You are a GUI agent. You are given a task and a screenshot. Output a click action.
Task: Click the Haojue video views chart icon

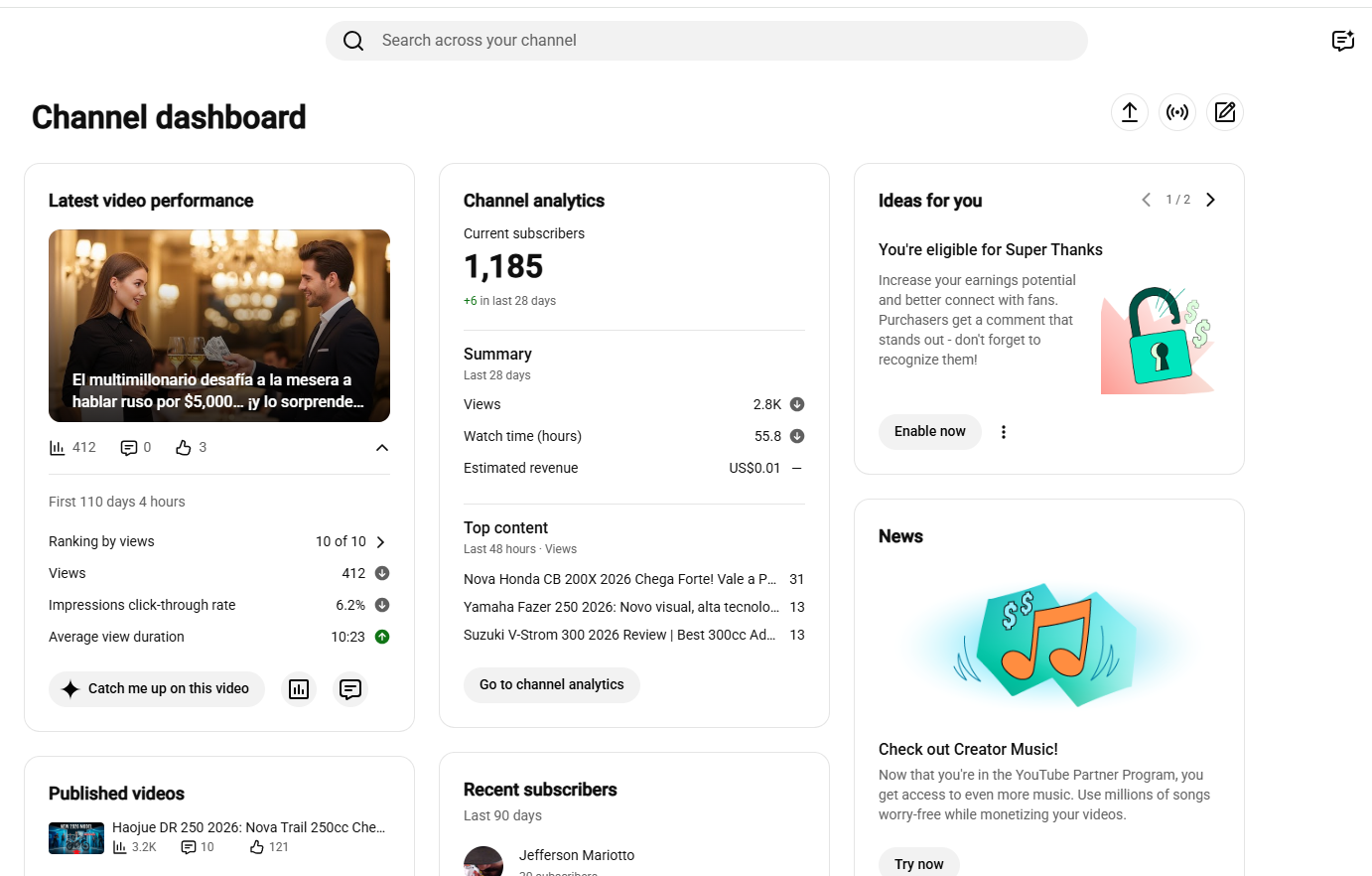tap(120, 847)
